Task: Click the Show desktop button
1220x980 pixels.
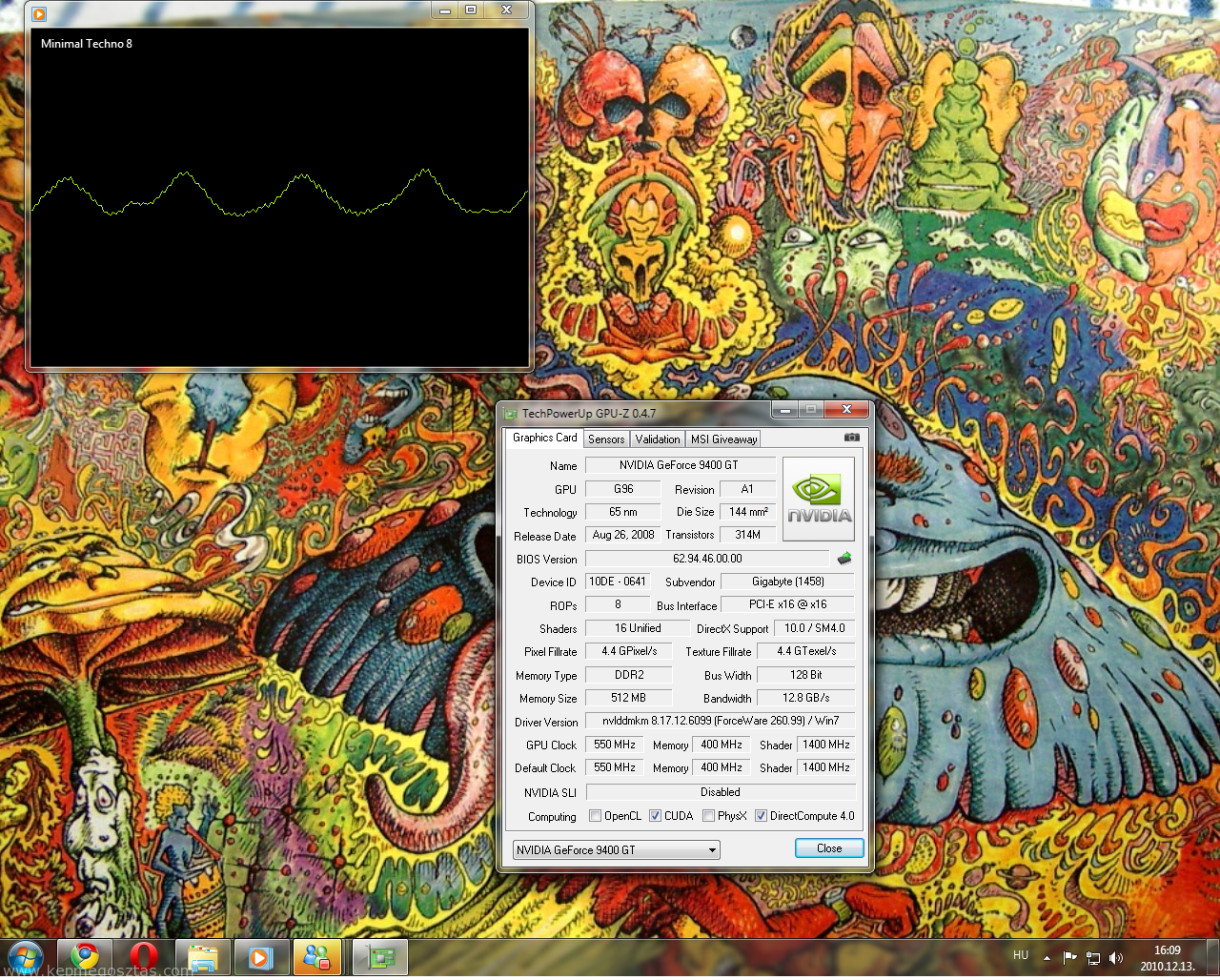Action: click(x=1212, y=958)
